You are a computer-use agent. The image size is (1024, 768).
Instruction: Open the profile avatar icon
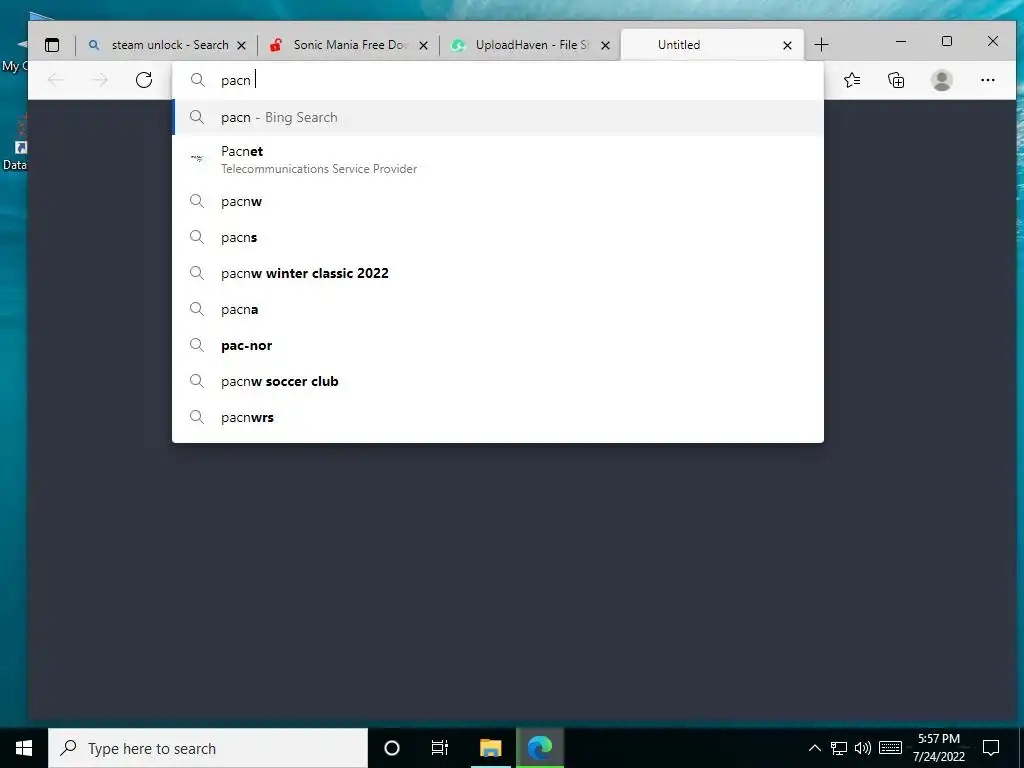click(941, 80)
